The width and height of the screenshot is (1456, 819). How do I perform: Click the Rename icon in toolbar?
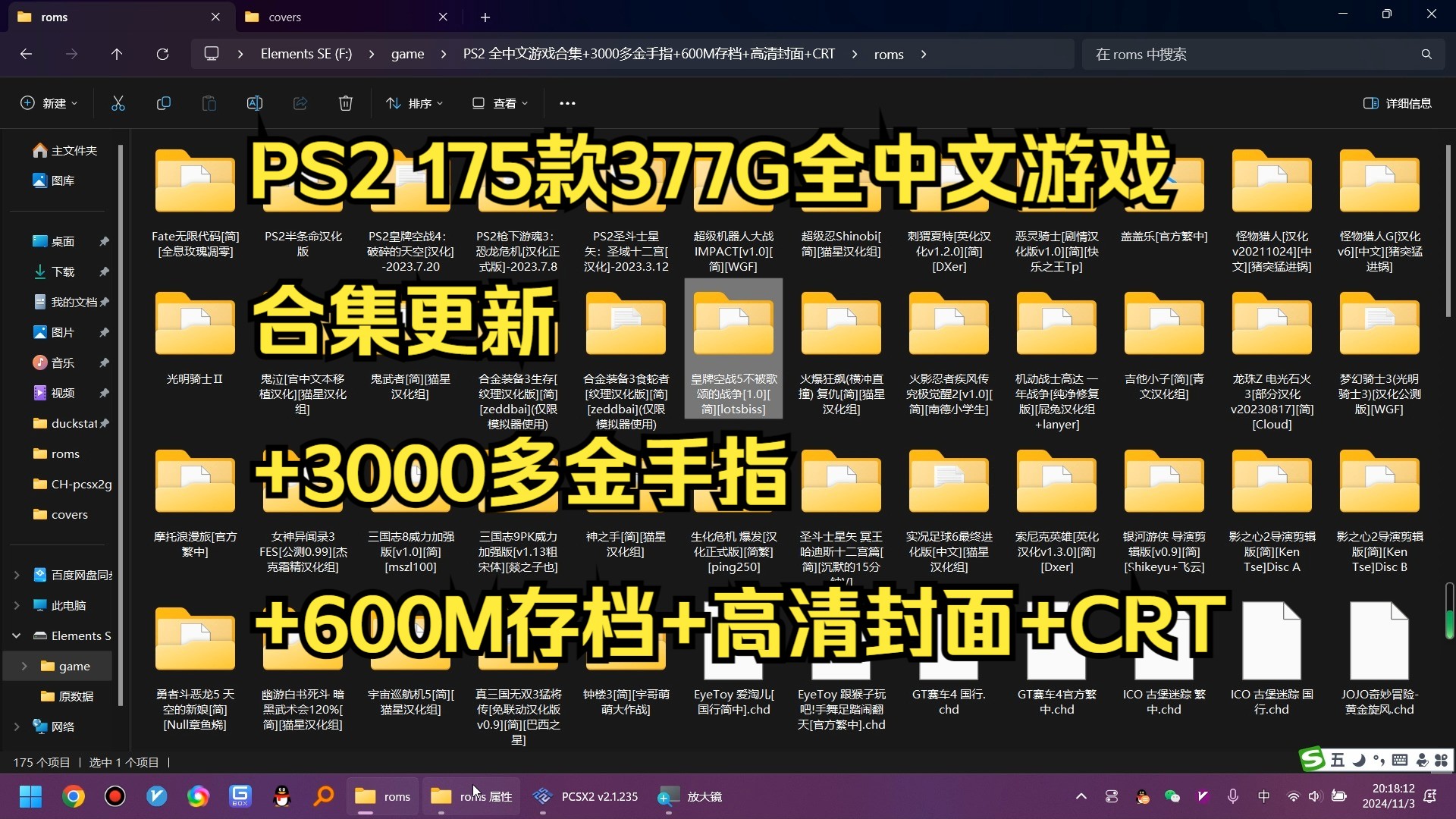coord(255,103)
